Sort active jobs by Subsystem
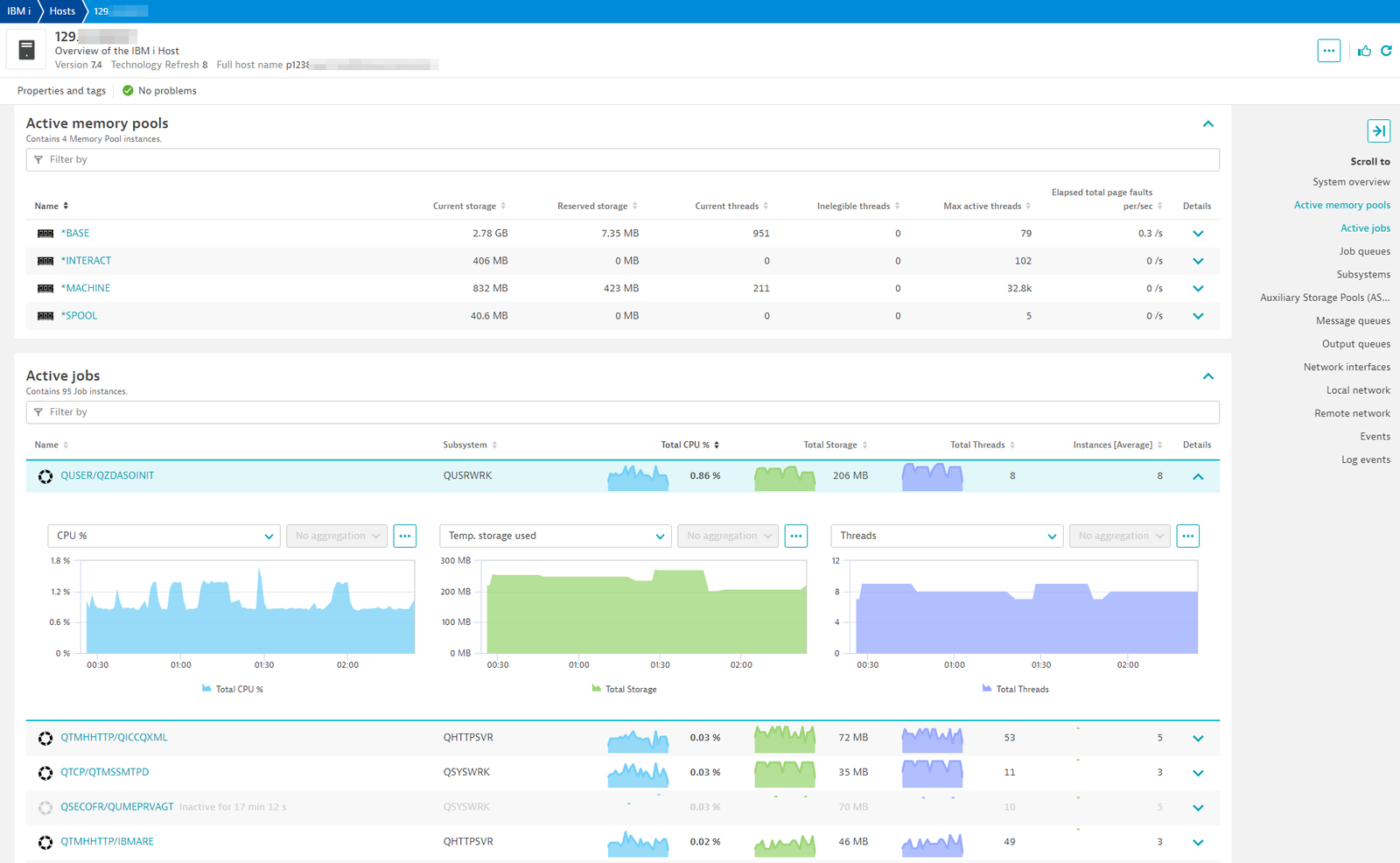Viewport: 1400px width, 863px height. pos(470,445)
